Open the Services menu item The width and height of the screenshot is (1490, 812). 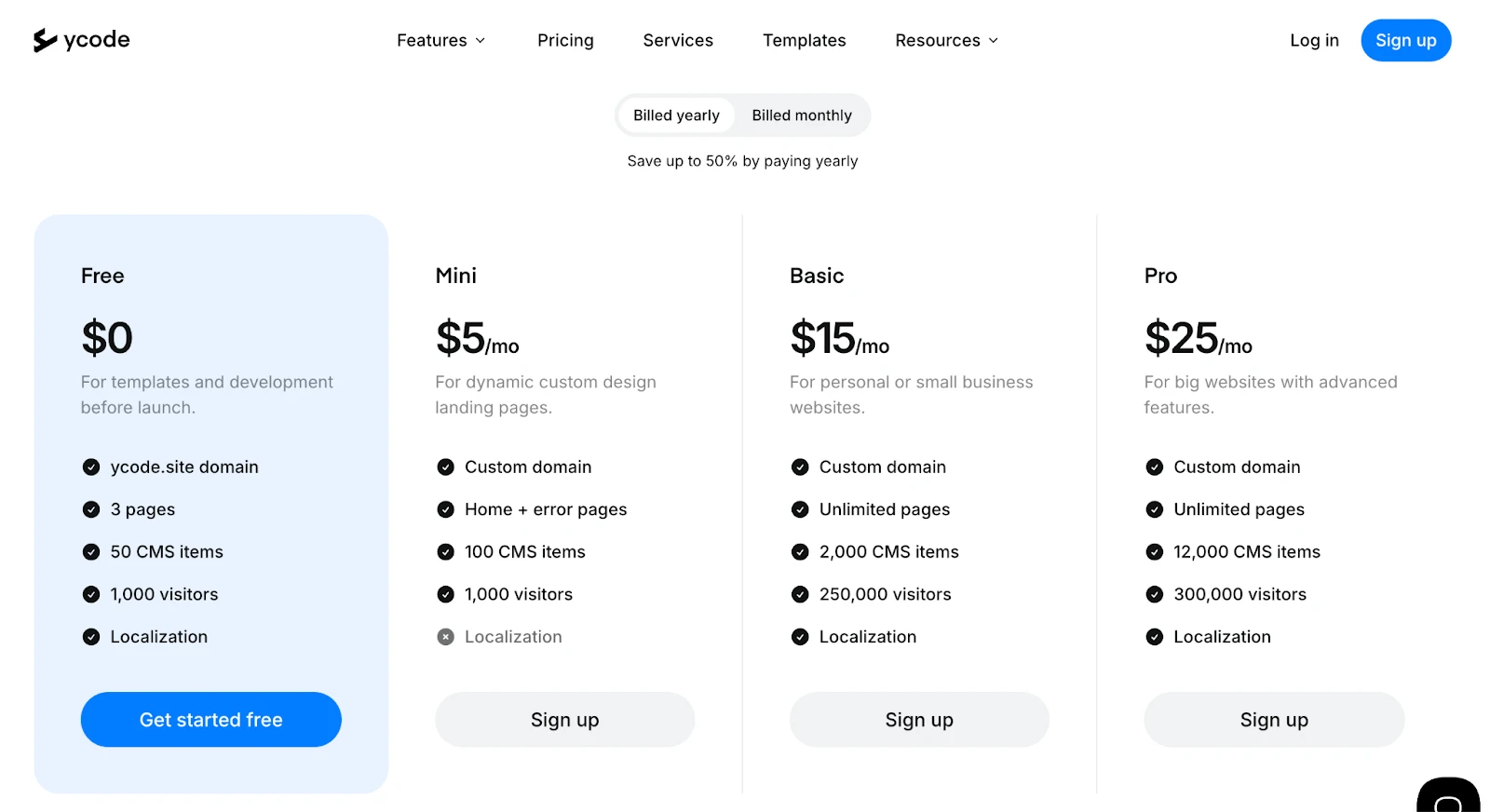tap(678, 41)
